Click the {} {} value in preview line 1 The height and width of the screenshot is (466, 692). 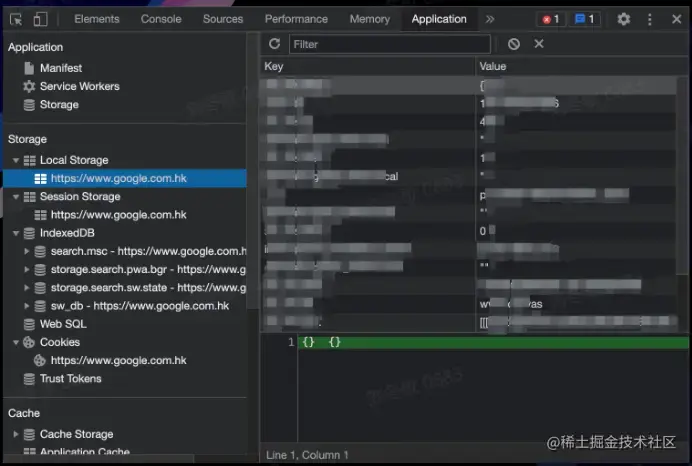pos(322,342)
